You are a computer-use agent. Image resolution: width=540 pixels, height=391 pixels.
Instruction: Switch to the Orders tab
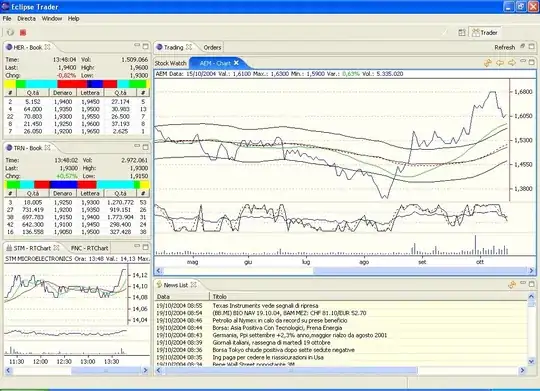[212, 48]
